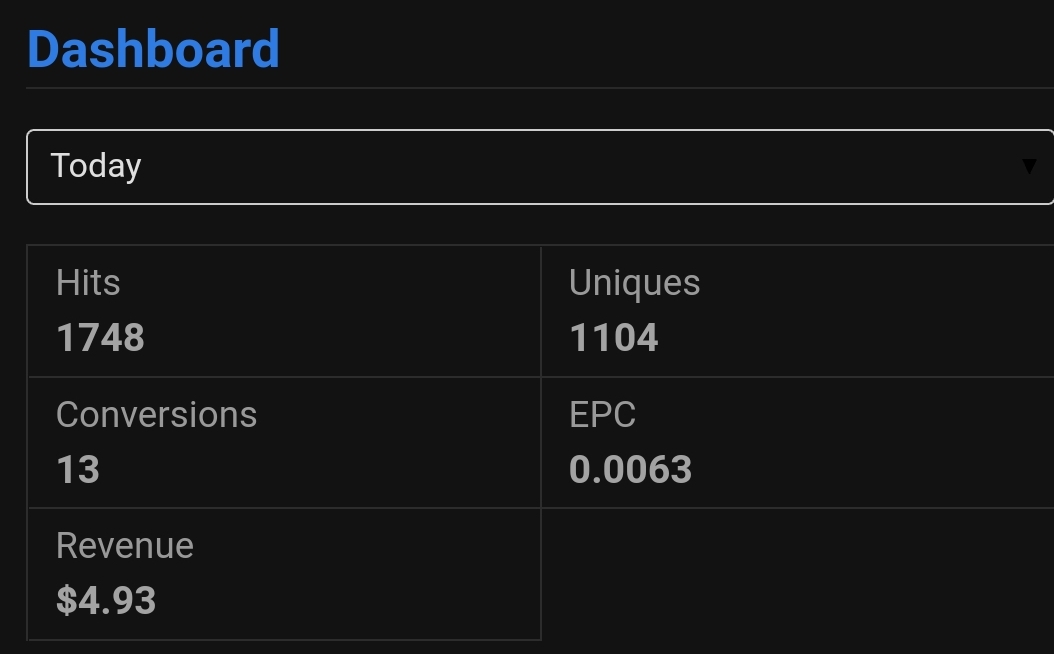Select the Uniques stat cell
The height and width of the screenshot is (654, 1054).
(x=797, y=311)
